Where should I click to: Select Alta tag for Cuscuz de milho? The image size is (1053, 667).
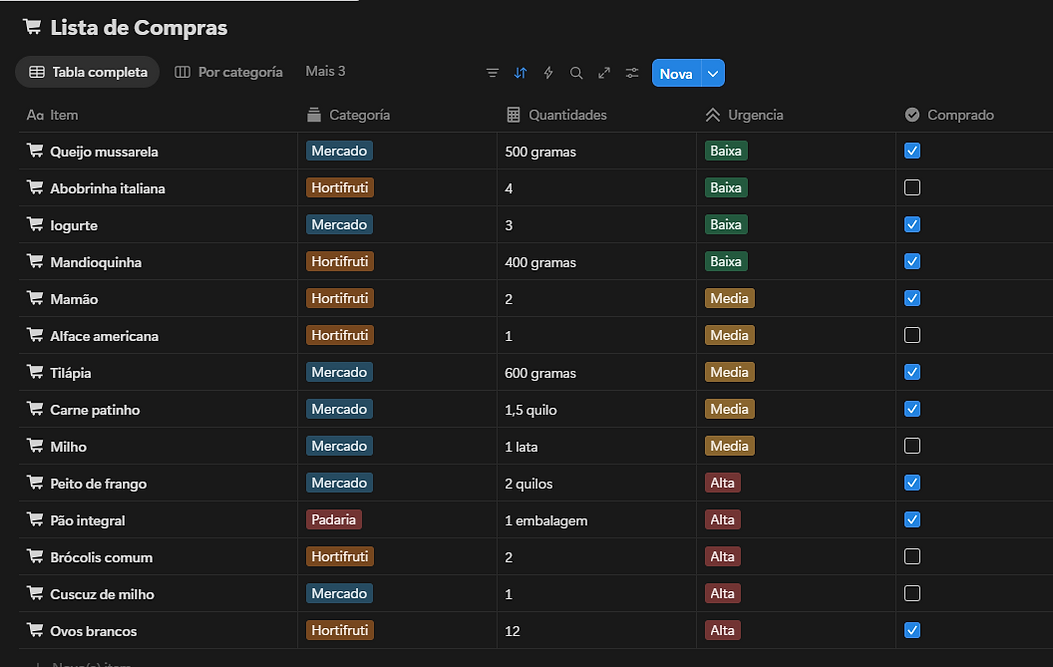tap(723, 594)
